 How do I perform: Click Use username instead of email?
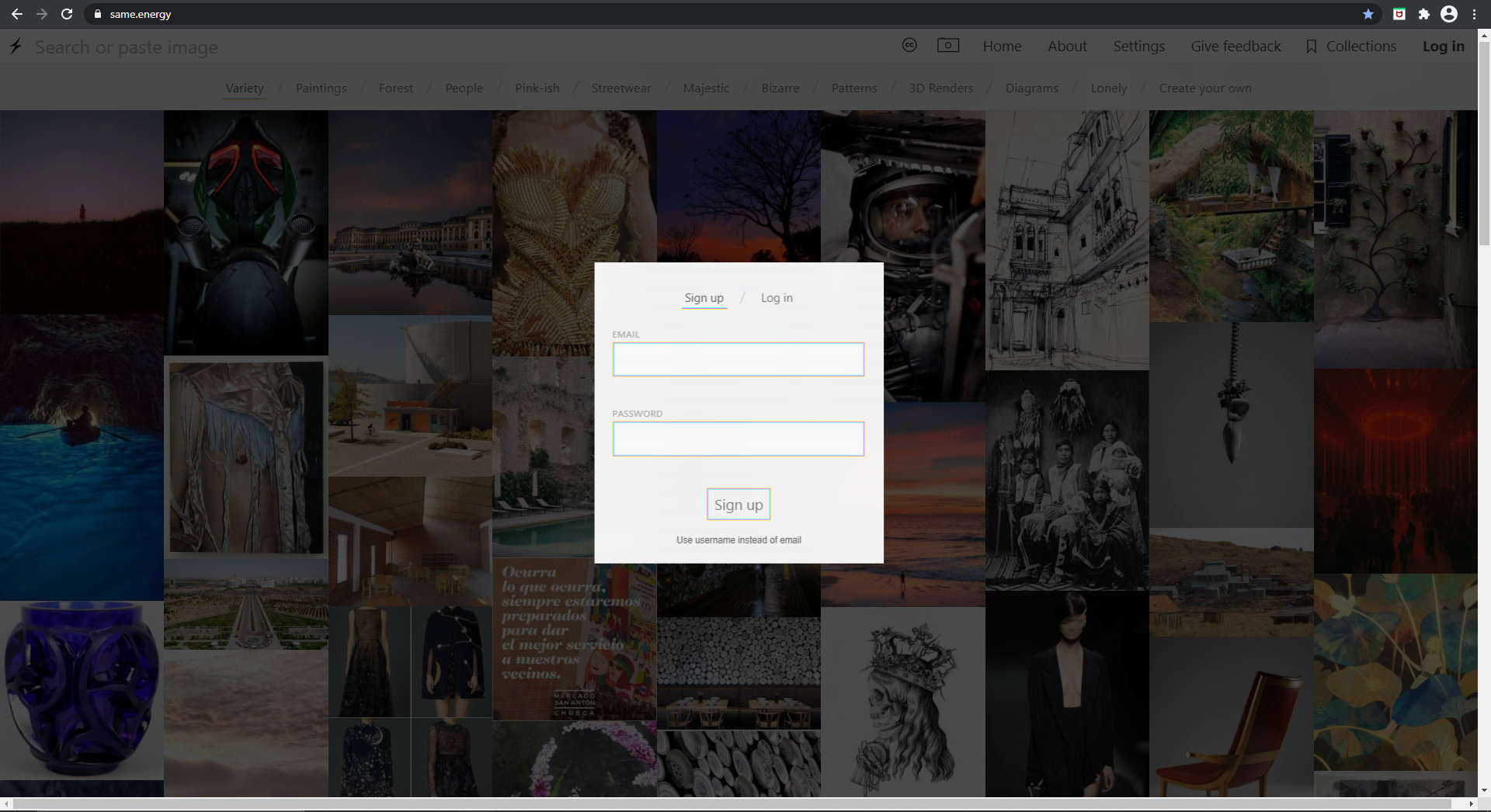(x=739, y=540)
